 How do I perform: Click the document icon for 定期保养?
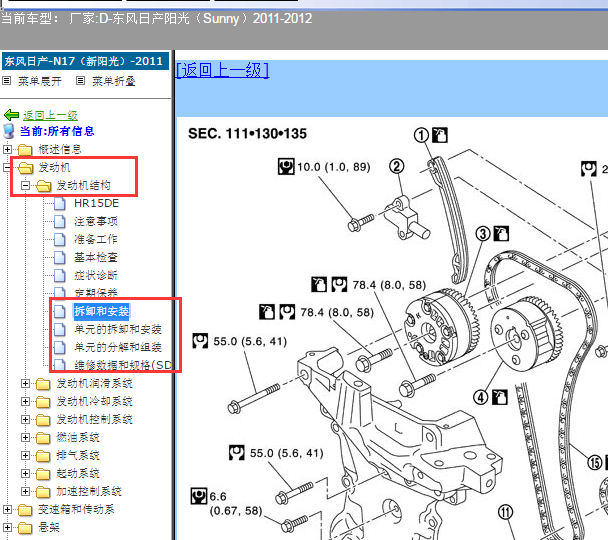click(x=59, y=292)
